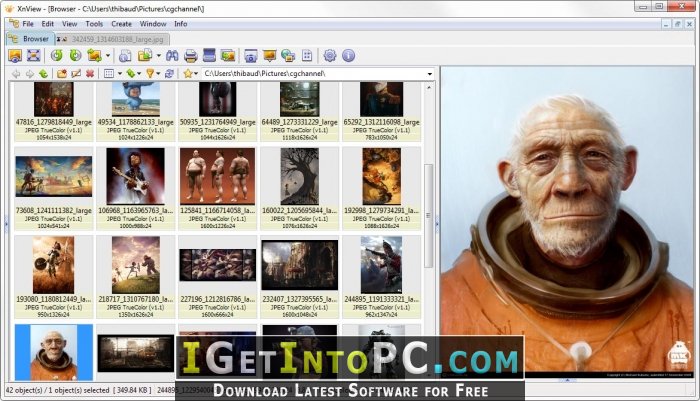This screenshot has height=401, width=700.
Task: Open the Tools menu
Action: (94, 24)
